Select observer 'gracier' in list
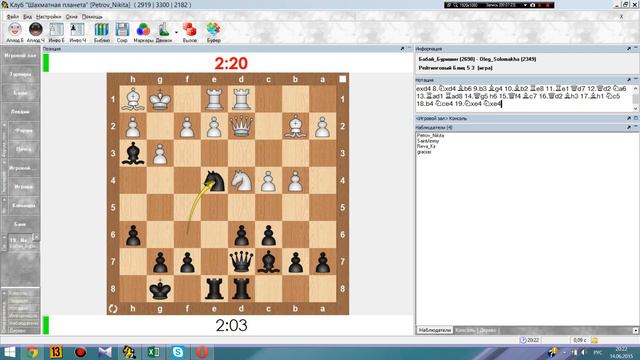The image size is (640, 360). tap(424, 152)
